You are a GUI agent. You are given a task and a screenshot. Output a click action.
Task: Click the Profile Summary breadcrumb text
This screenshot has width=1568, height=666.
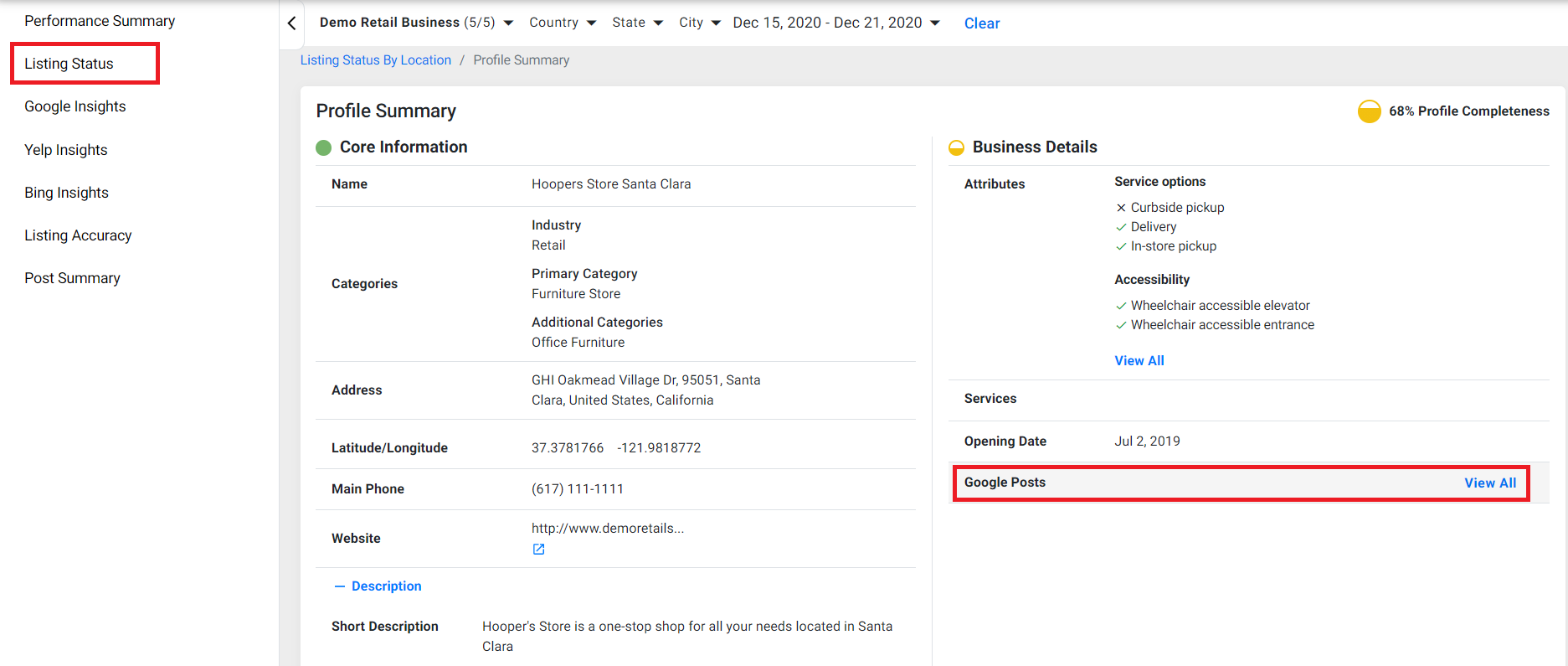(x=522, y=60)
